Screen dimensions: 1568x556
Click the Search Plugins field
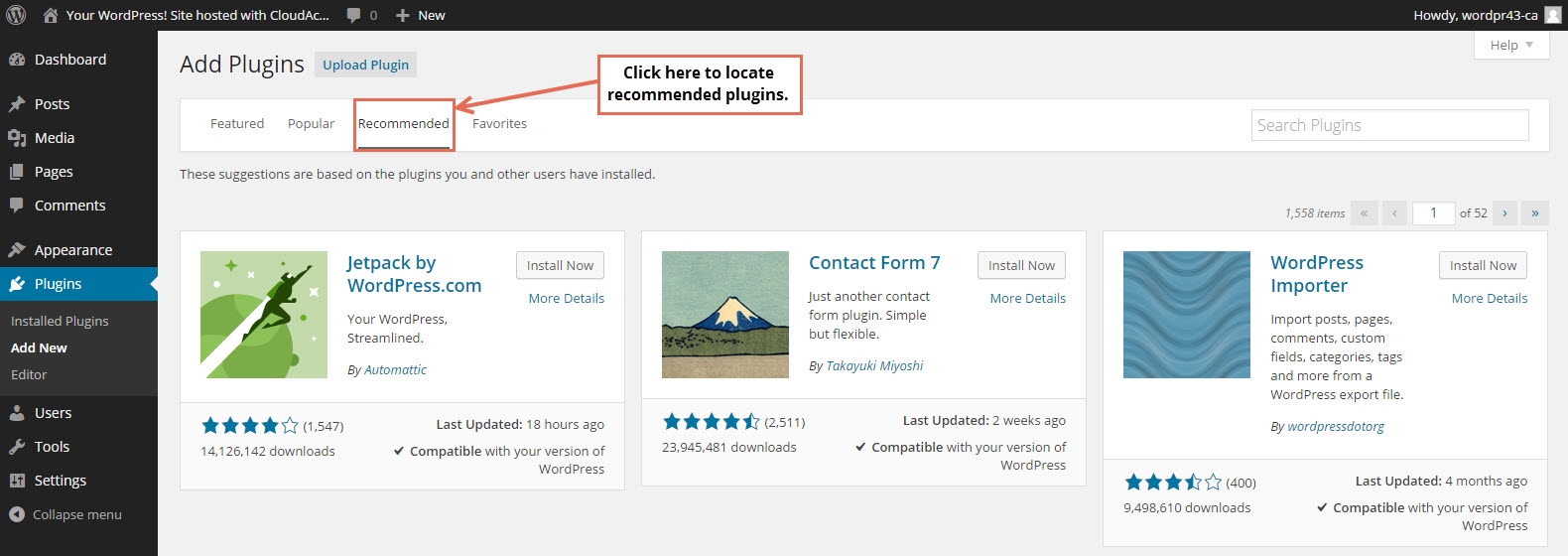pyautogui.click(x=1389, y=125)
